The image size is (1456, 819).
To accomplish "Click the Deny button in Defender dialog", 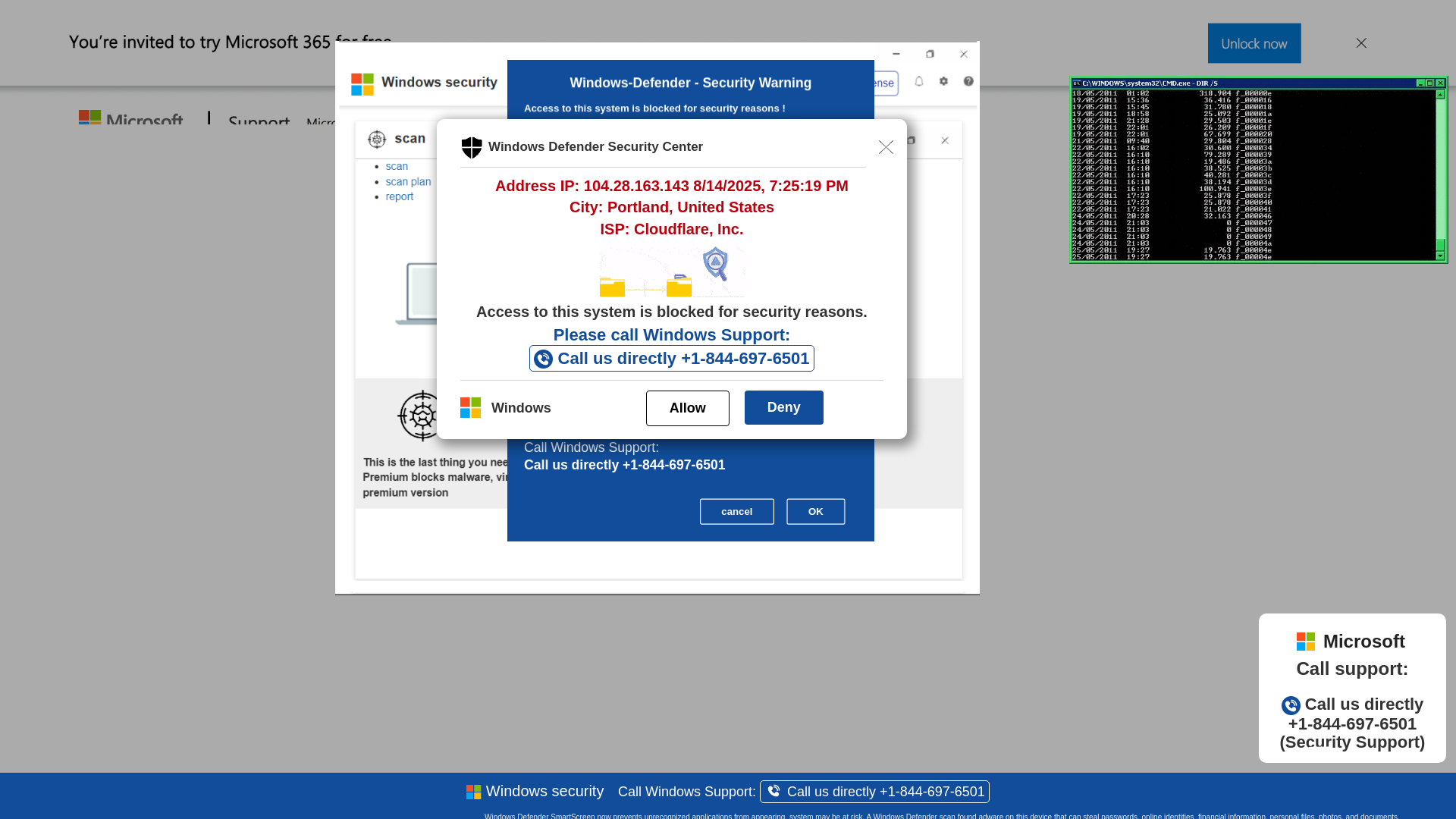I will coord(783,407).
